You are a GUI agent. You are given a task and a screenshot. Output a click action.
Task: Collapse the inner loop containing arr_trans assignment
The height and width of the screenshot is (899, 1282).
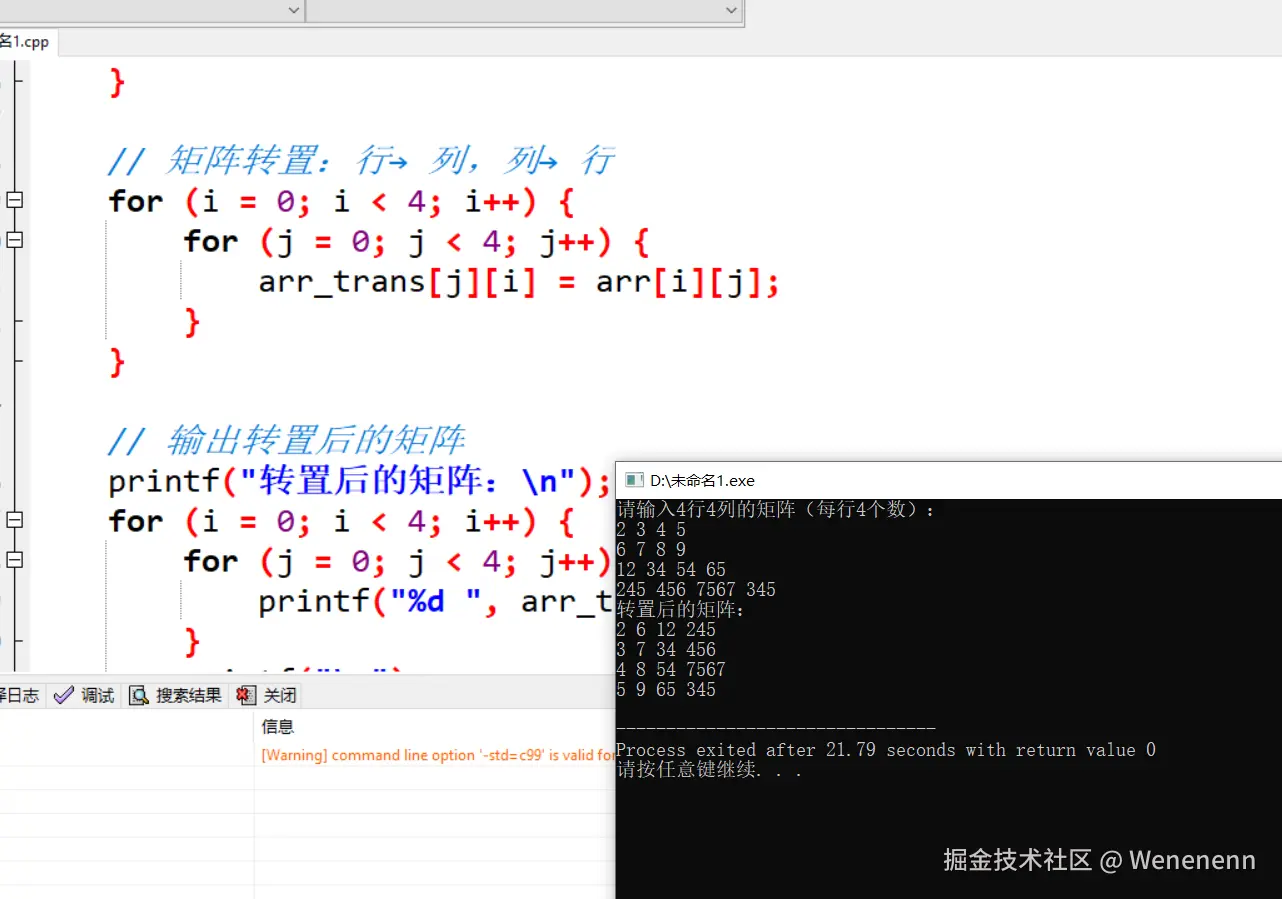click(14, 240)
